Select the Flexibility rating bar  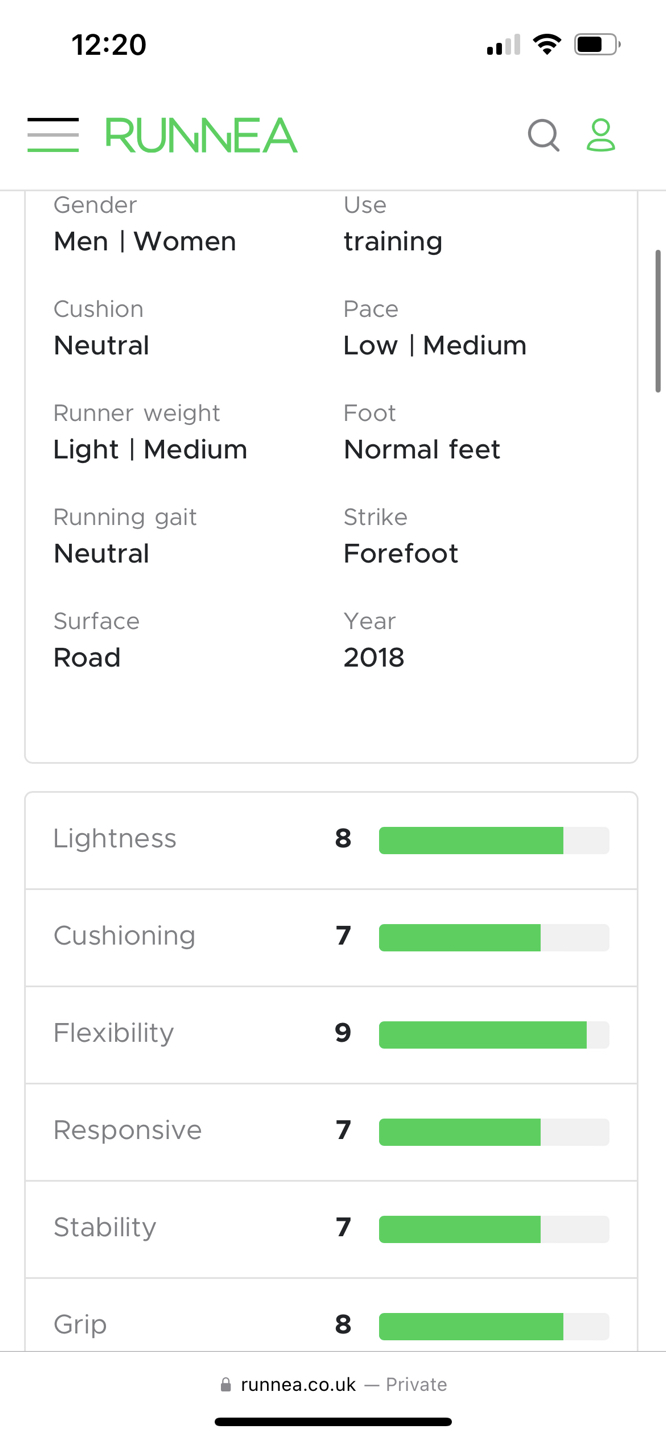click(x=494, y=1035)
